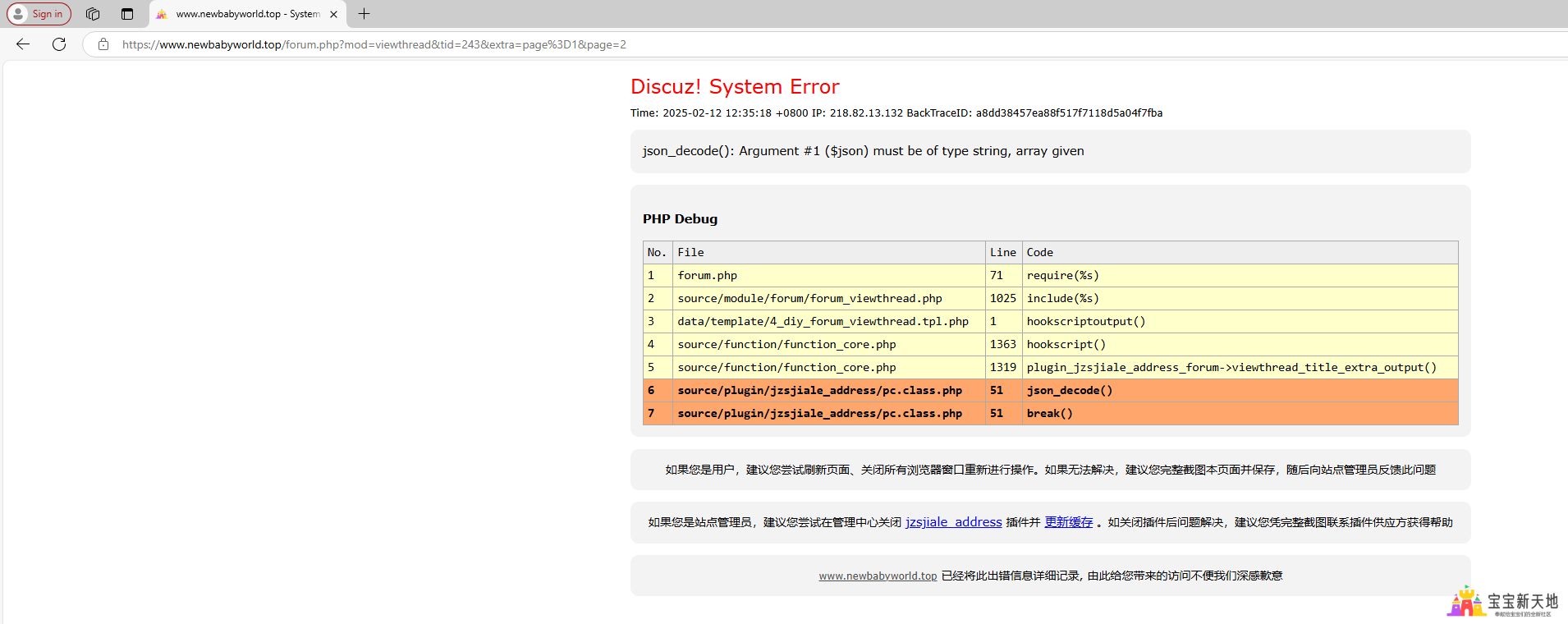
Task: Select the json_decode() error message text
Action: [863, 151]
